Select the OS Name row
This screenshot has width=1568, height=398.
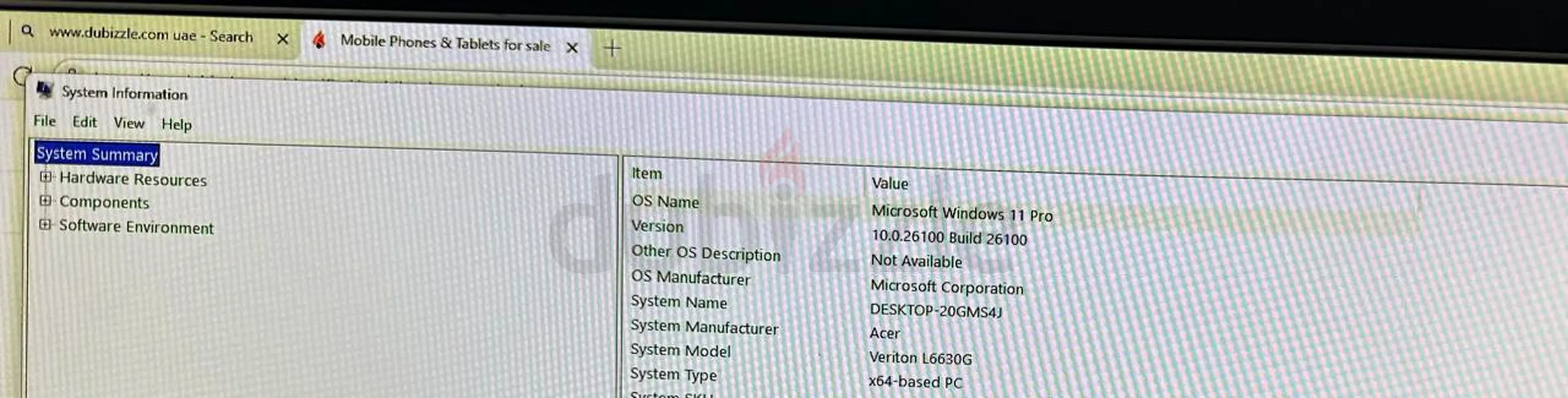click(x=666, y=201)
